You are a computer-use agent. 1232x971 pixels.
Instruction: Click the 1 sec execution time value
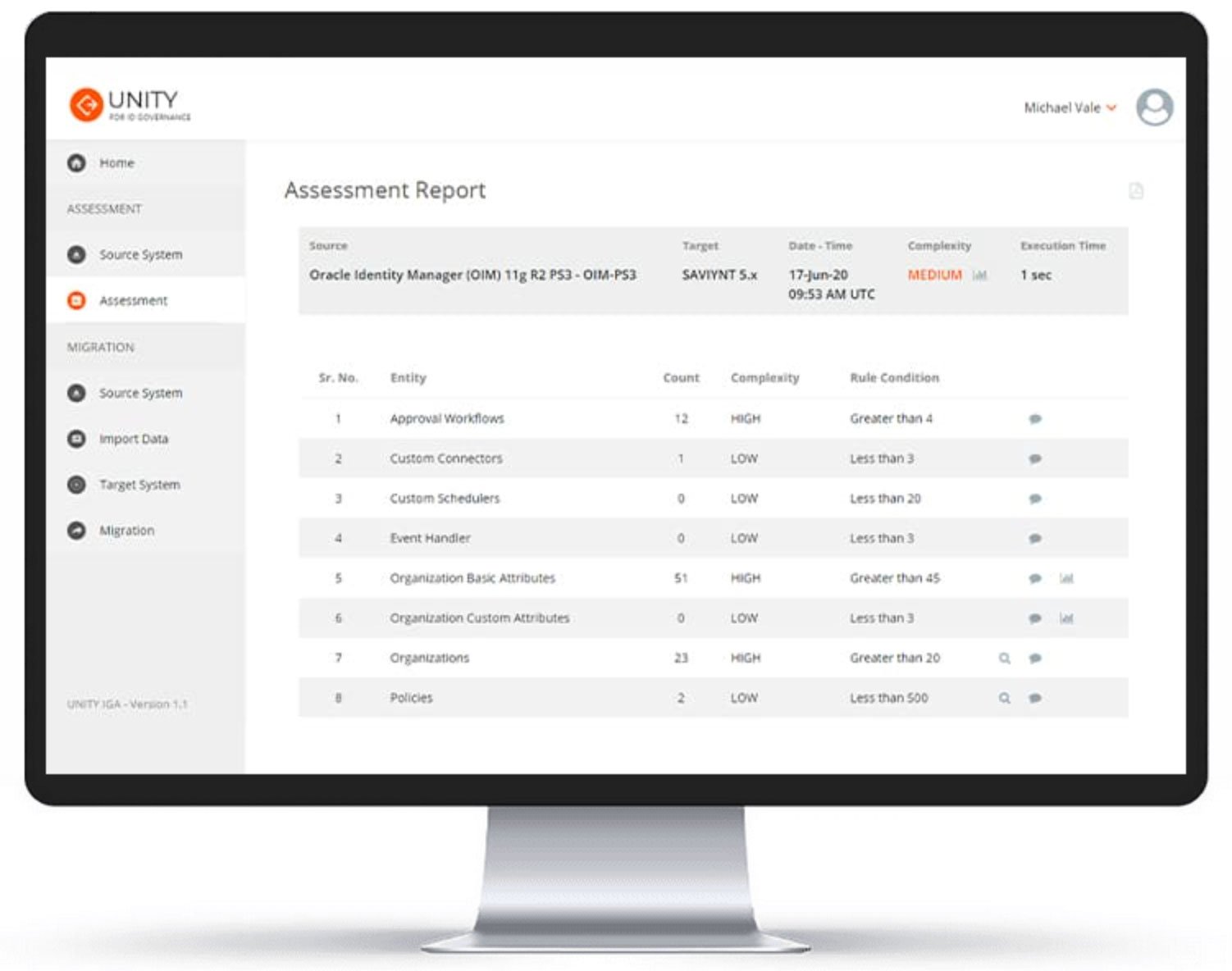1035,275
